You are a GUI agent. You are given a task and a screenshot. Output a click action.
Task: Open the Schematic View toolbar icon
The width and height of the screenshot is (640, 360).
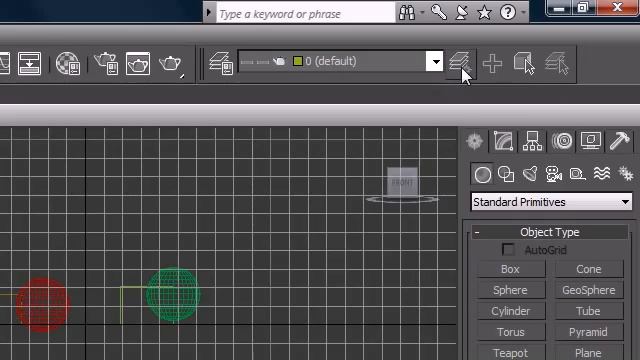point(29,63)
